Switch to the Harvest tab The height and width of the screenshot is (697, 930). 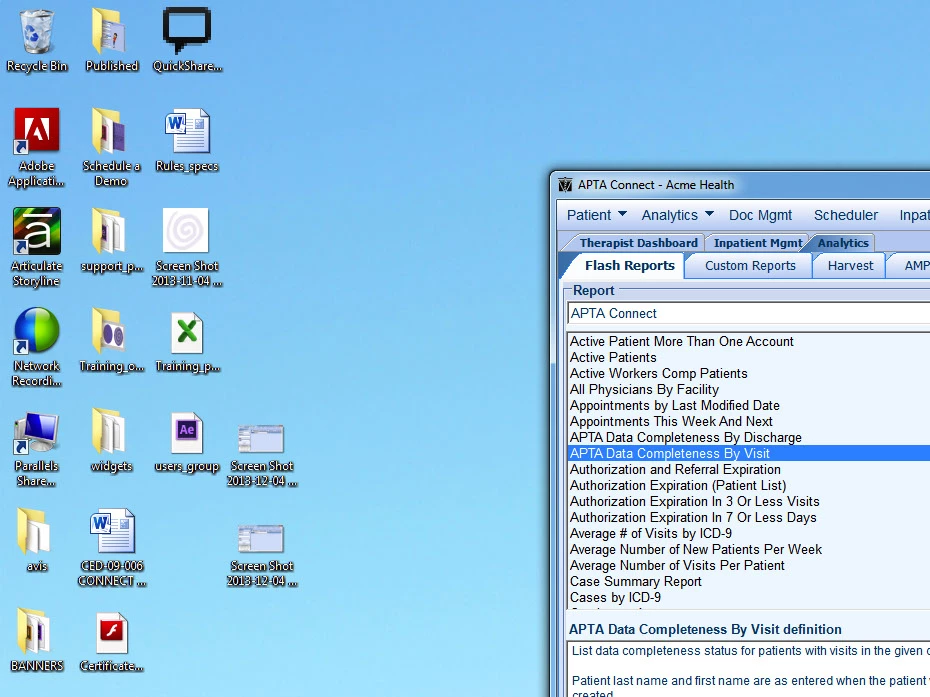[x=850, y=266]
